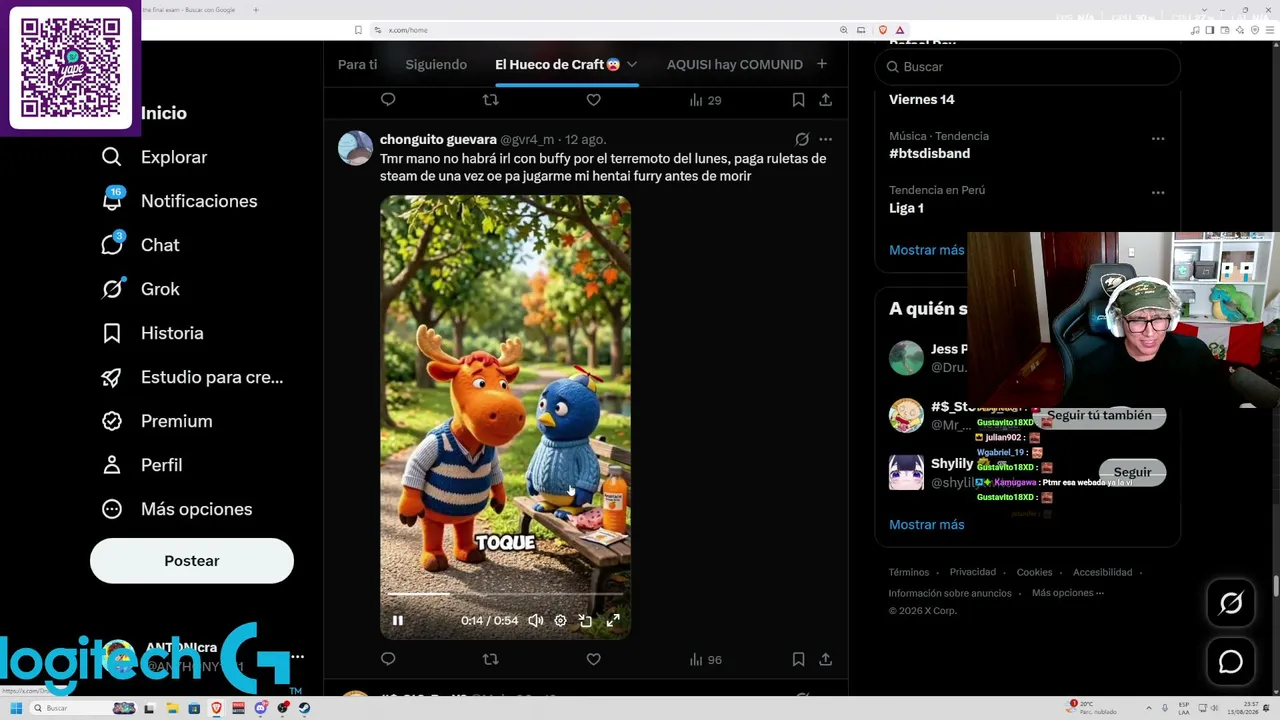
Task: View analytics showing 29 views
Action: click(x=705, y=100)
